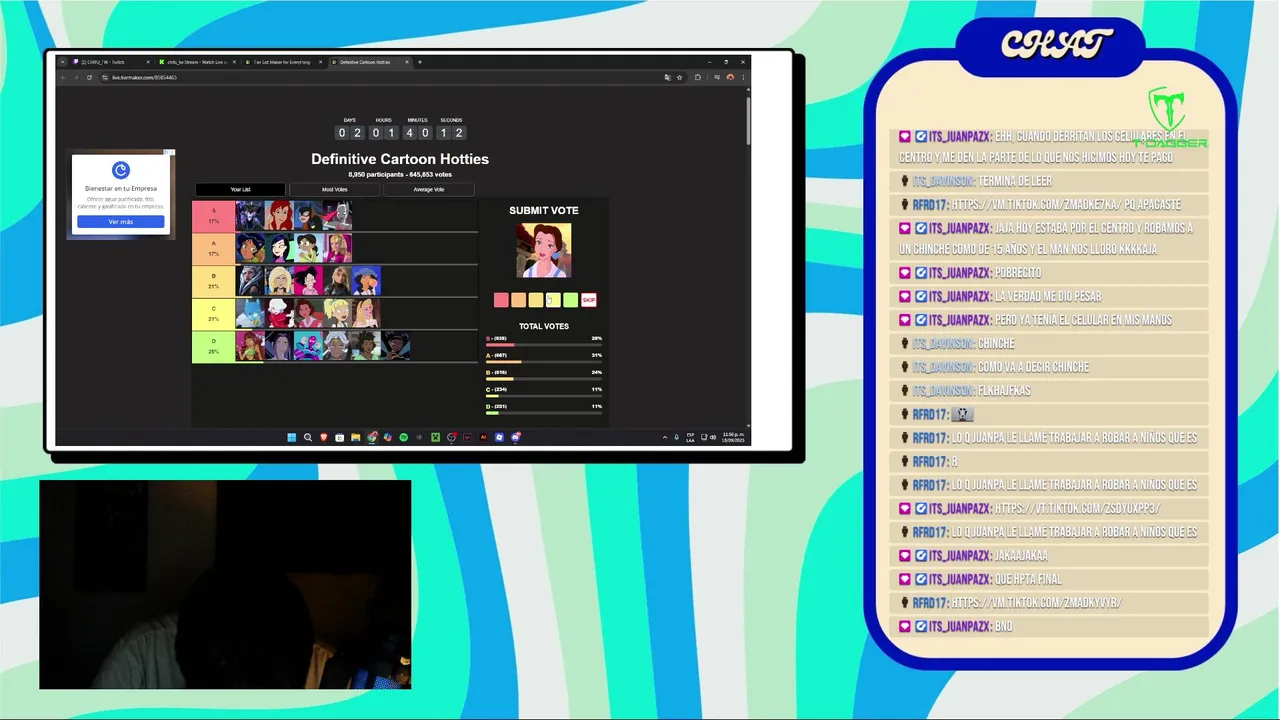
Task: Open Chrome icon on taskbar
Action: click(x=372, y=437)
